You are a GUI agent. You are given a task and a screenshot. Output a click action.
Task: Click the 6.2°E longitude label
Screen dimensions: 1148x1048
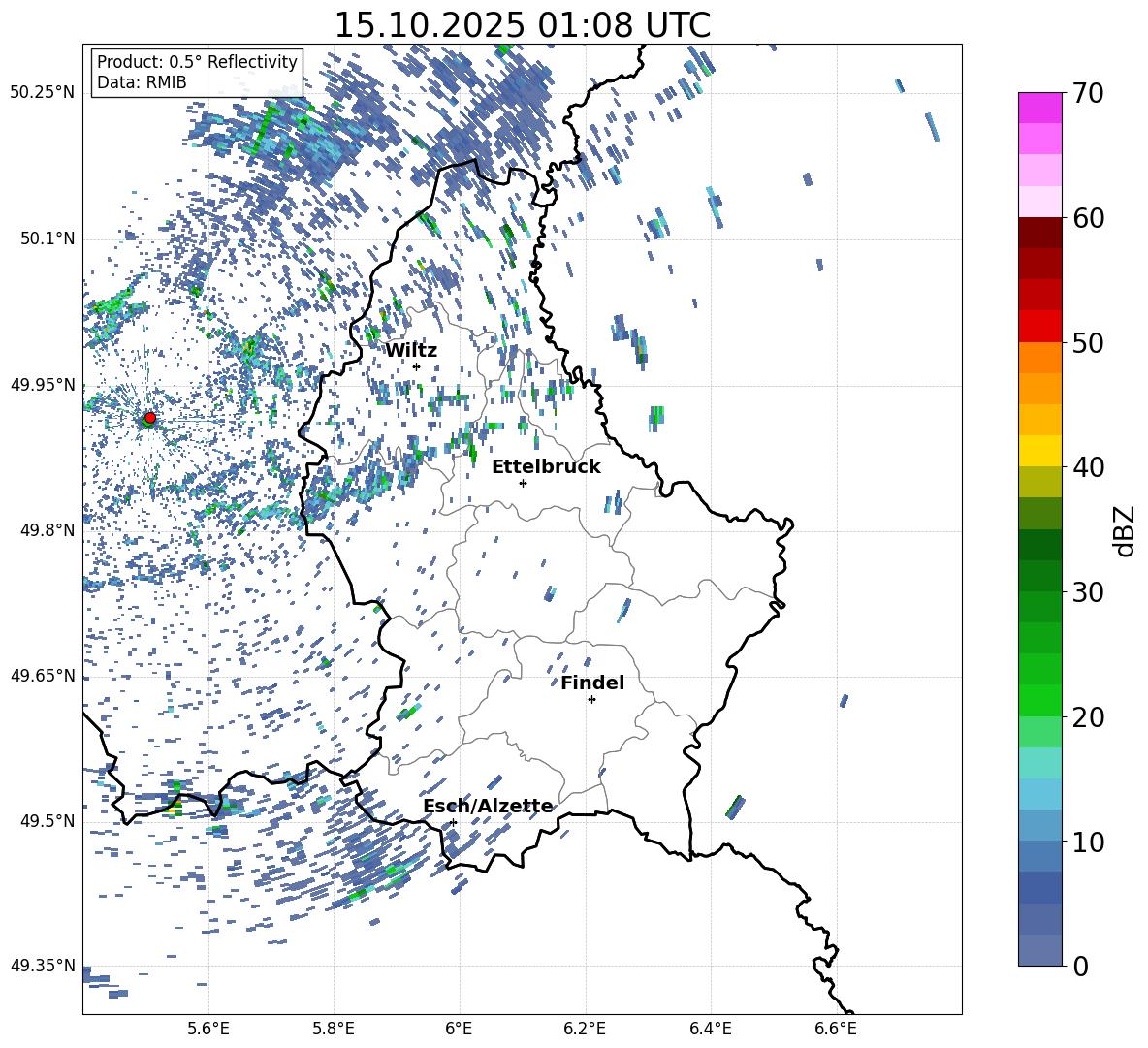[585, 1029]
